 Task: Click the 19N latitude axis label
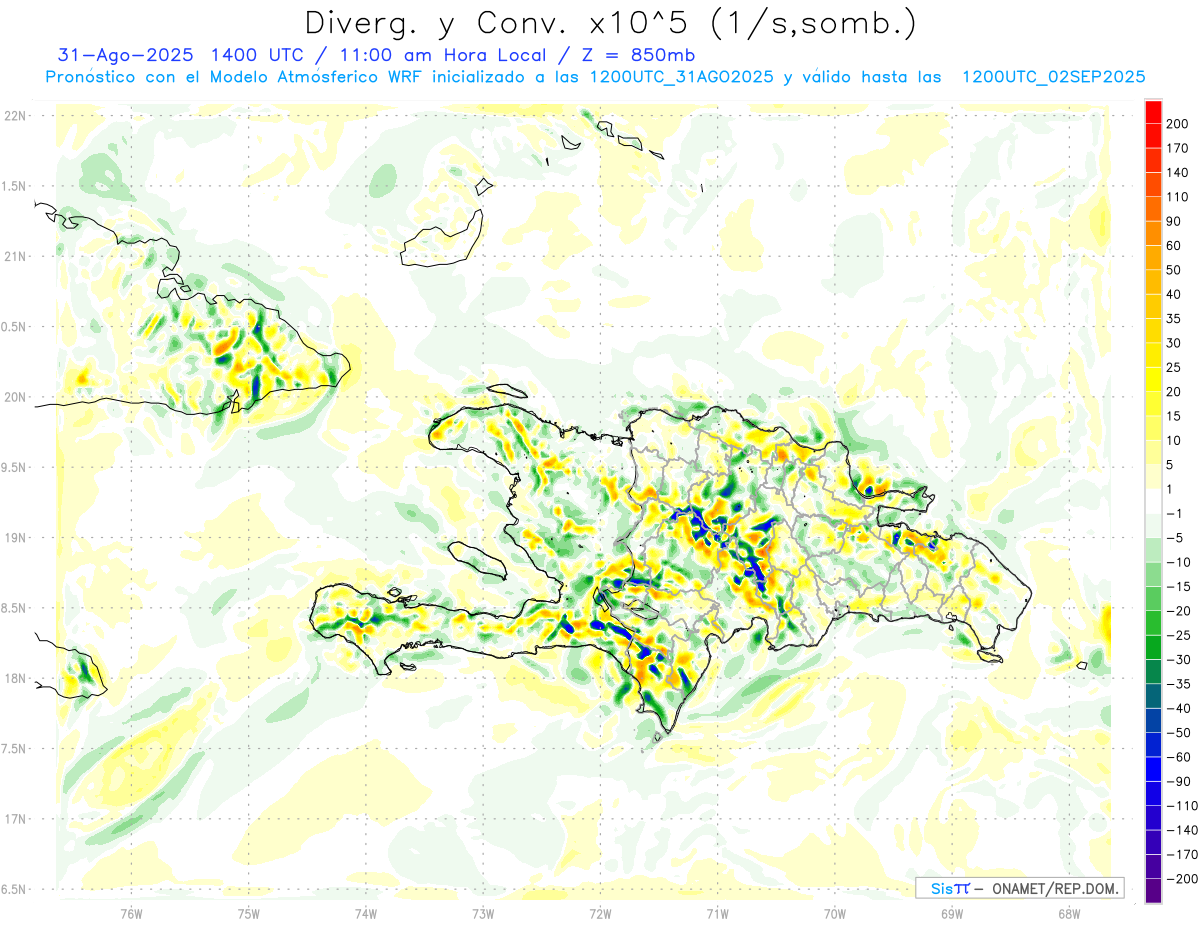[14, 537]
